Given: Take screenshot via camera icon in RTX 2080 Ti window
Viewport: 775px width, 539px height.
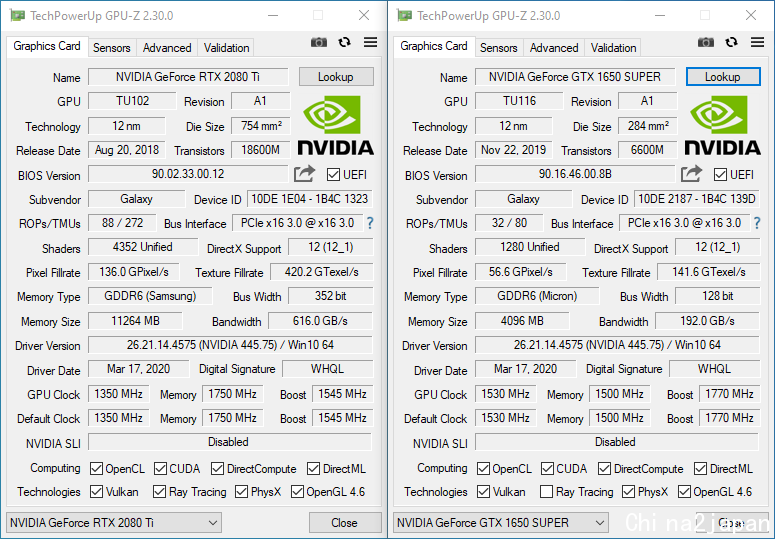Looking at the screenshot, I should click(x=319, y=42).
